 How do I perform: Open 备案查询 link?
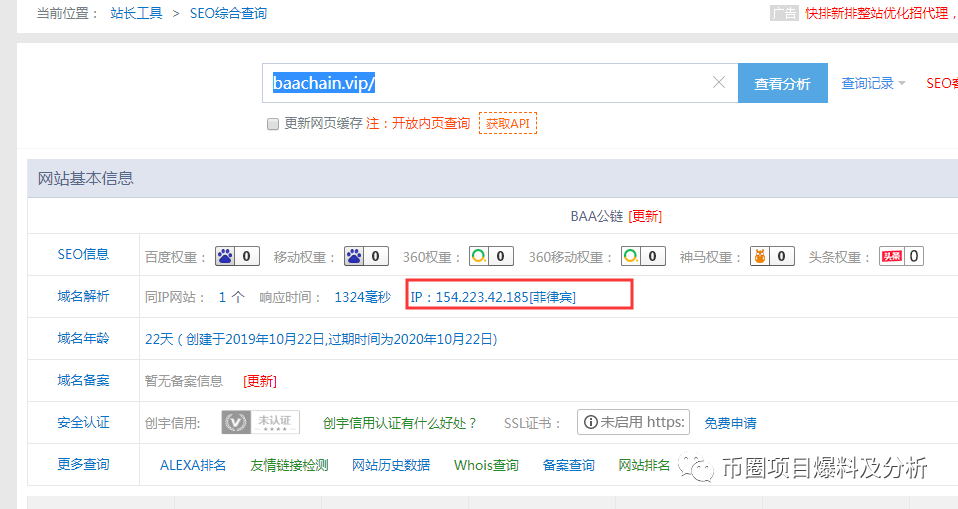[x=568, y=466]
